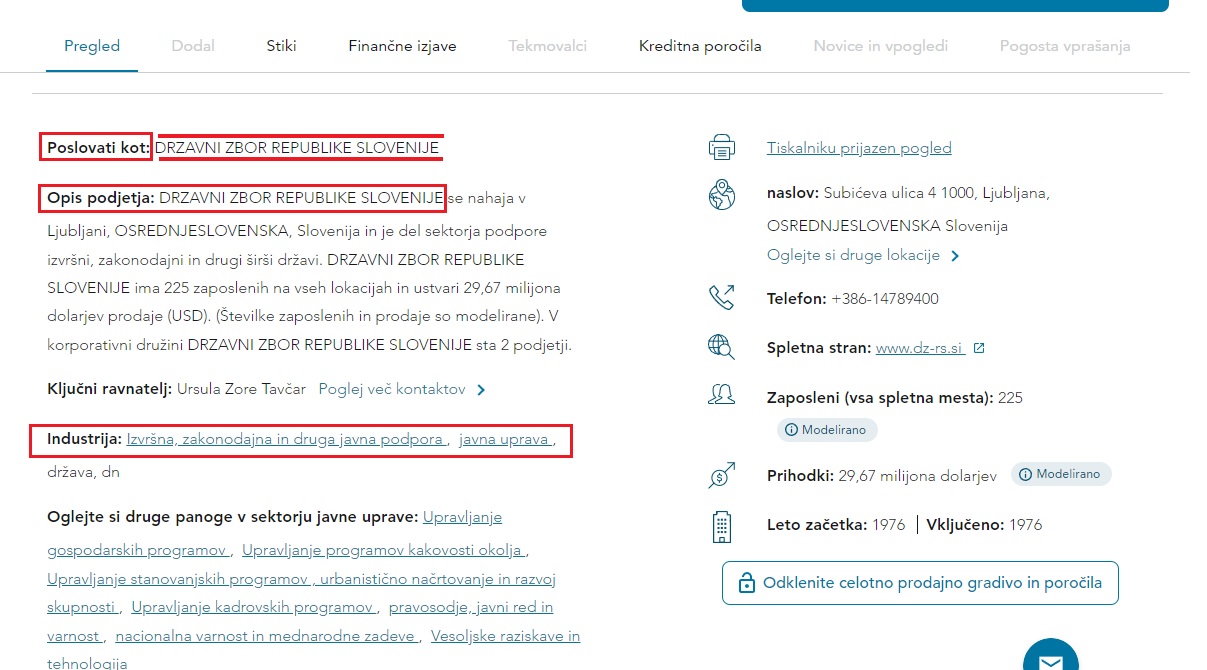Click phone number +386-14789400

[885, 298]
